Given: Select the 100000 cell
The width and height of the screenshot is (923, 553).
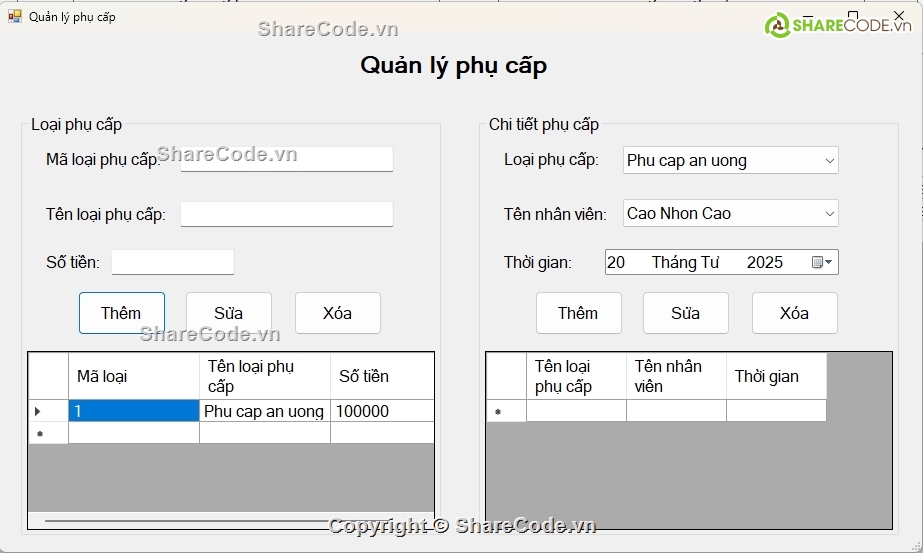Looking at the screenshot, I should tap(382, 411).
